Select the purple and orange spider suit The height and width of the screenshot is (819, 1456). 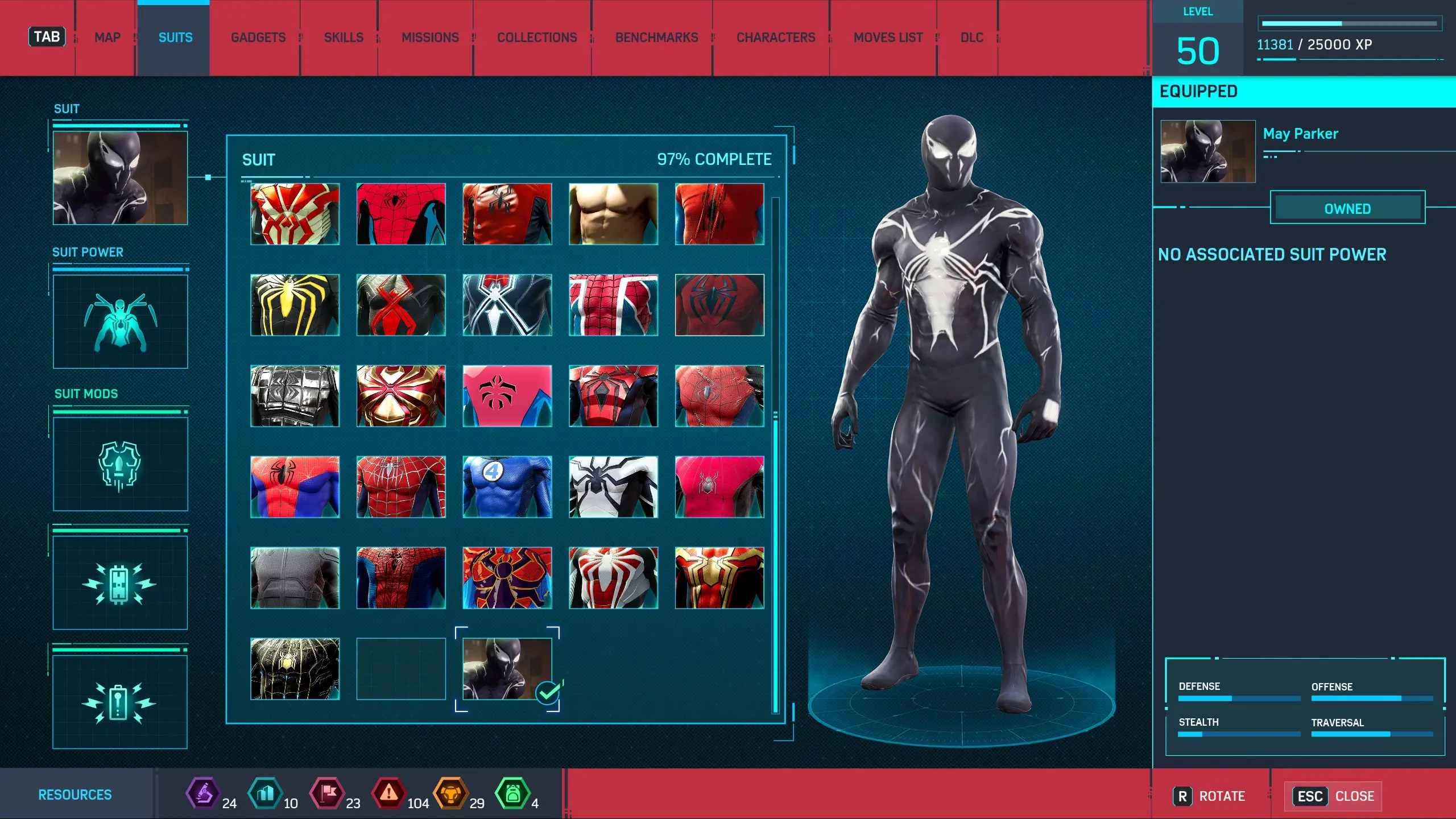pyautogui.click(x=507, y=578)
